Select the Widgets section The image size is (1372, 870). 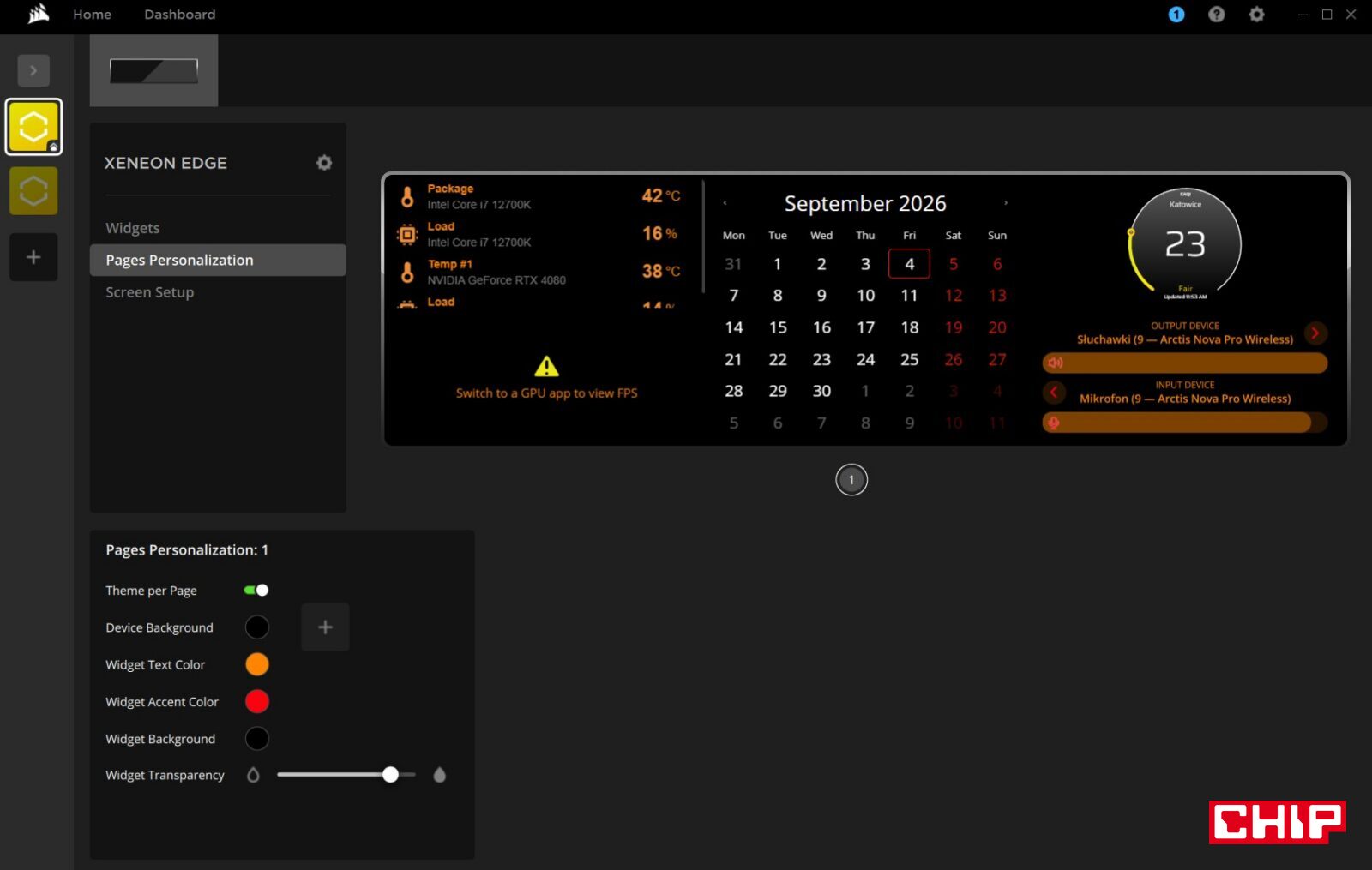coord(133,228)
